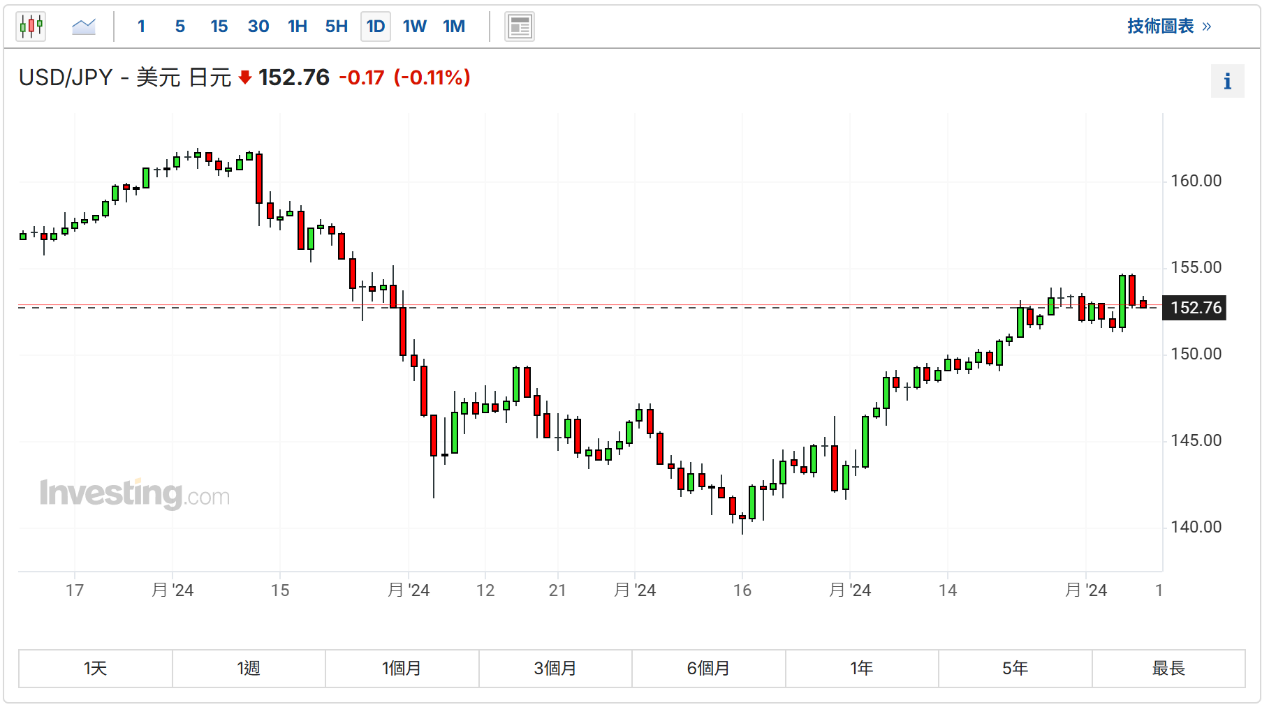Select the 1 minute interval

(x=141, y=26)
